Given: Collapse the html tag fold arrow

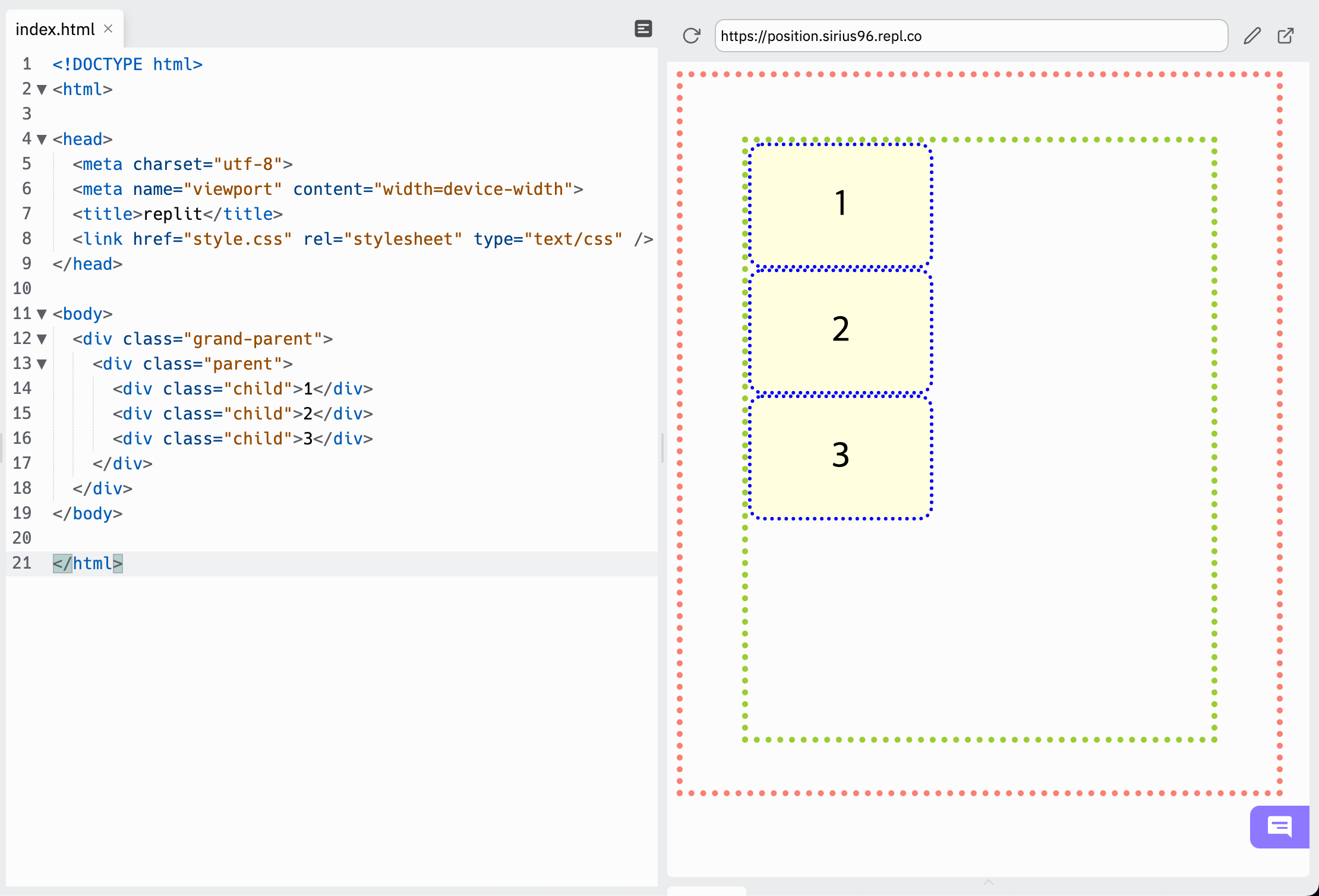Looking at the screenshot, I should (x=42, y=90).
